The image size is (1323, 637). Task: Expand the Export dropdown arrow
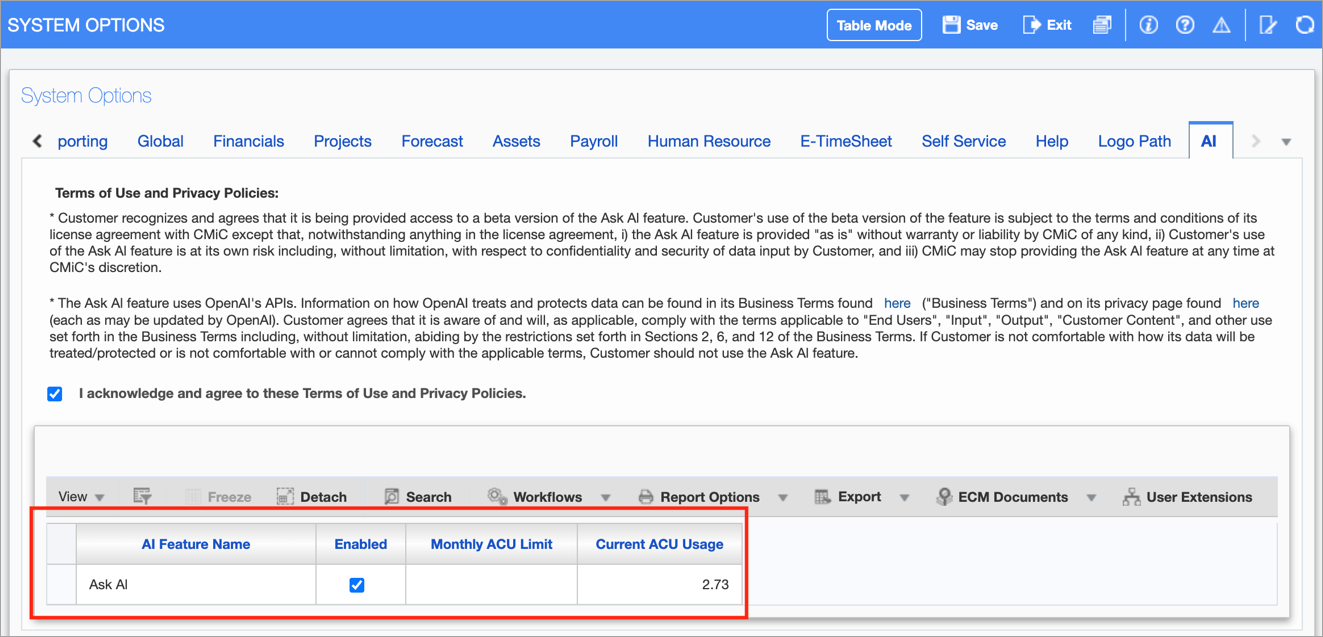(x=904, y=497)
